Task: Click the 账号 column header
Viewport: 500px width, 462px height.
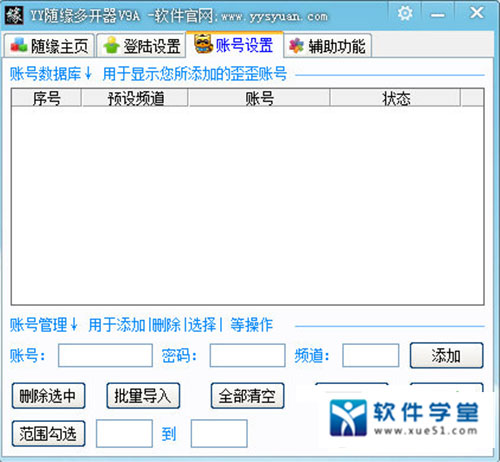Action: pos(259,98)
